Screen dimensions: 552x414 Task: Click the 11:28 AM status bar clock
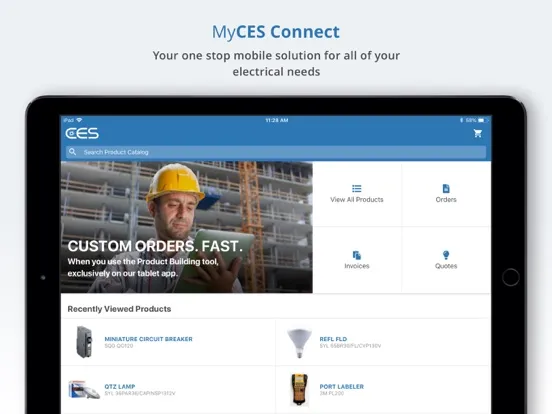[x=277, y=120]
